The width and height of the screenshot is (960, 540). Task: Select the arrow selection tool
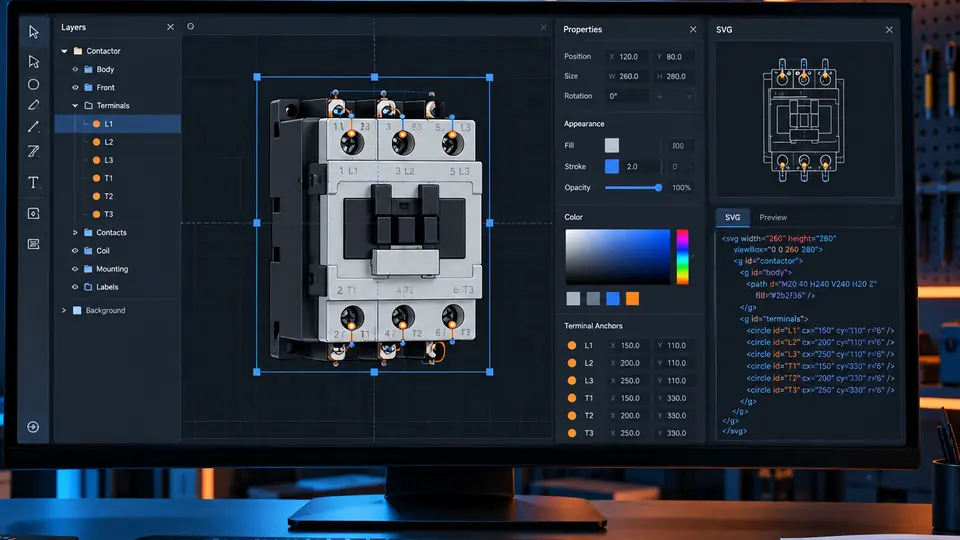coord(34,32)
